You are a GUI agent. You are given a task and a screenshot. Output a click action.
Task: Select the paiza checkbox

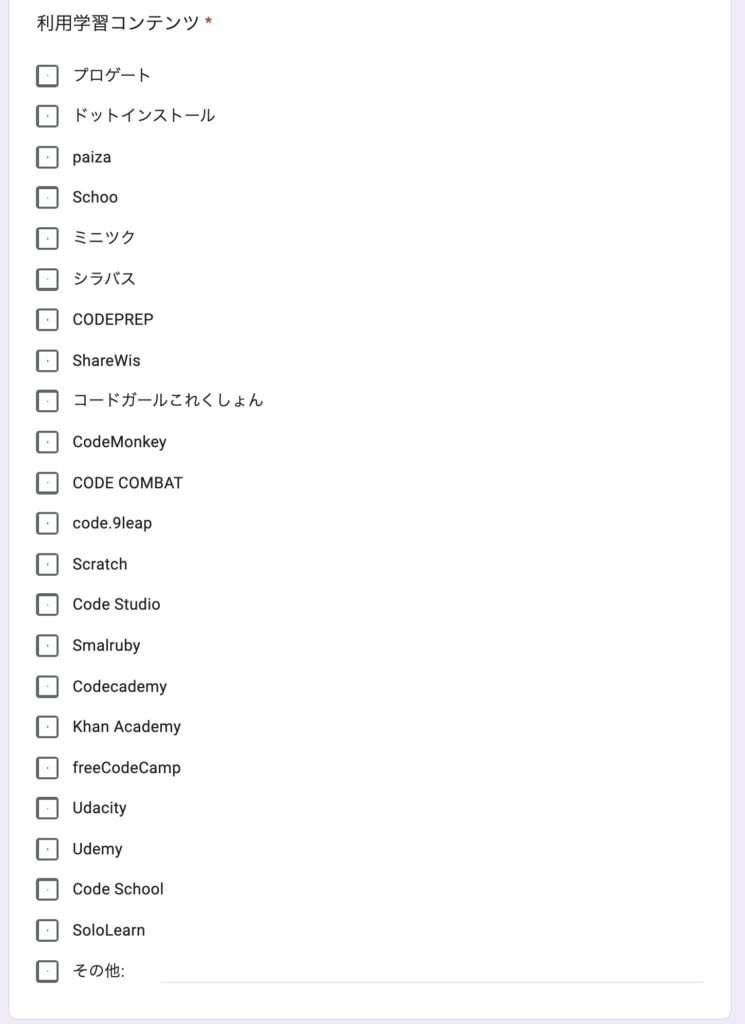47,157
